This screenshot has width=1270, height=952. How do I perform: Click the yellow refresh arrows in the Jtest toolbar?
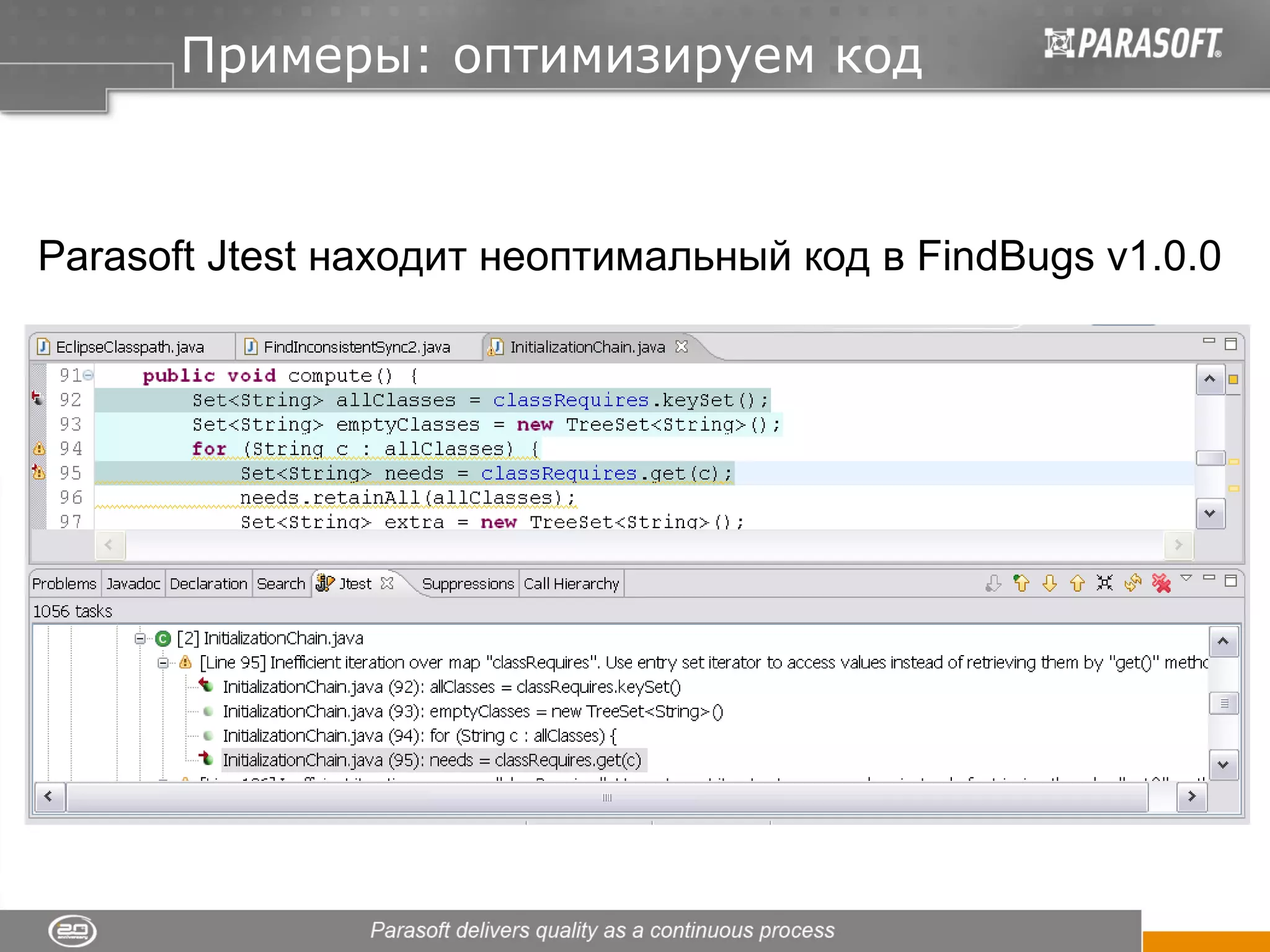click(x=1133, y=583)
